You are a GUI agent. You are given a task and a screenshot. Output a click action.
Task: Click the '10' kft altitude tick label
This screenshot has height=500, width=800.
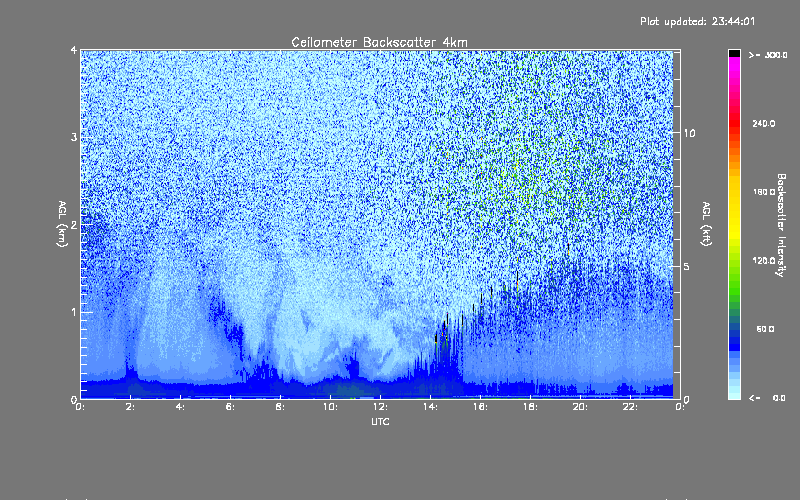point(689,133)
